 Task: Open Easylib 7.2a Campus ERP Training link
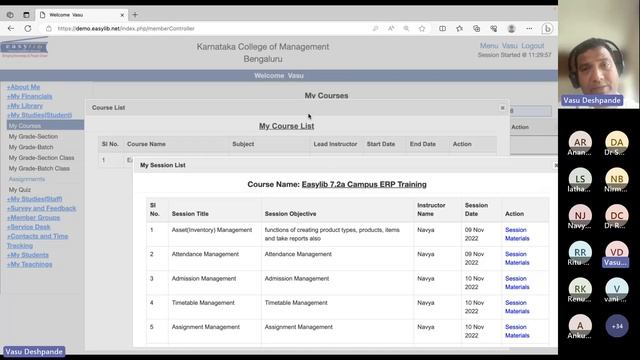pyautogui.click(x=364, y=184)
